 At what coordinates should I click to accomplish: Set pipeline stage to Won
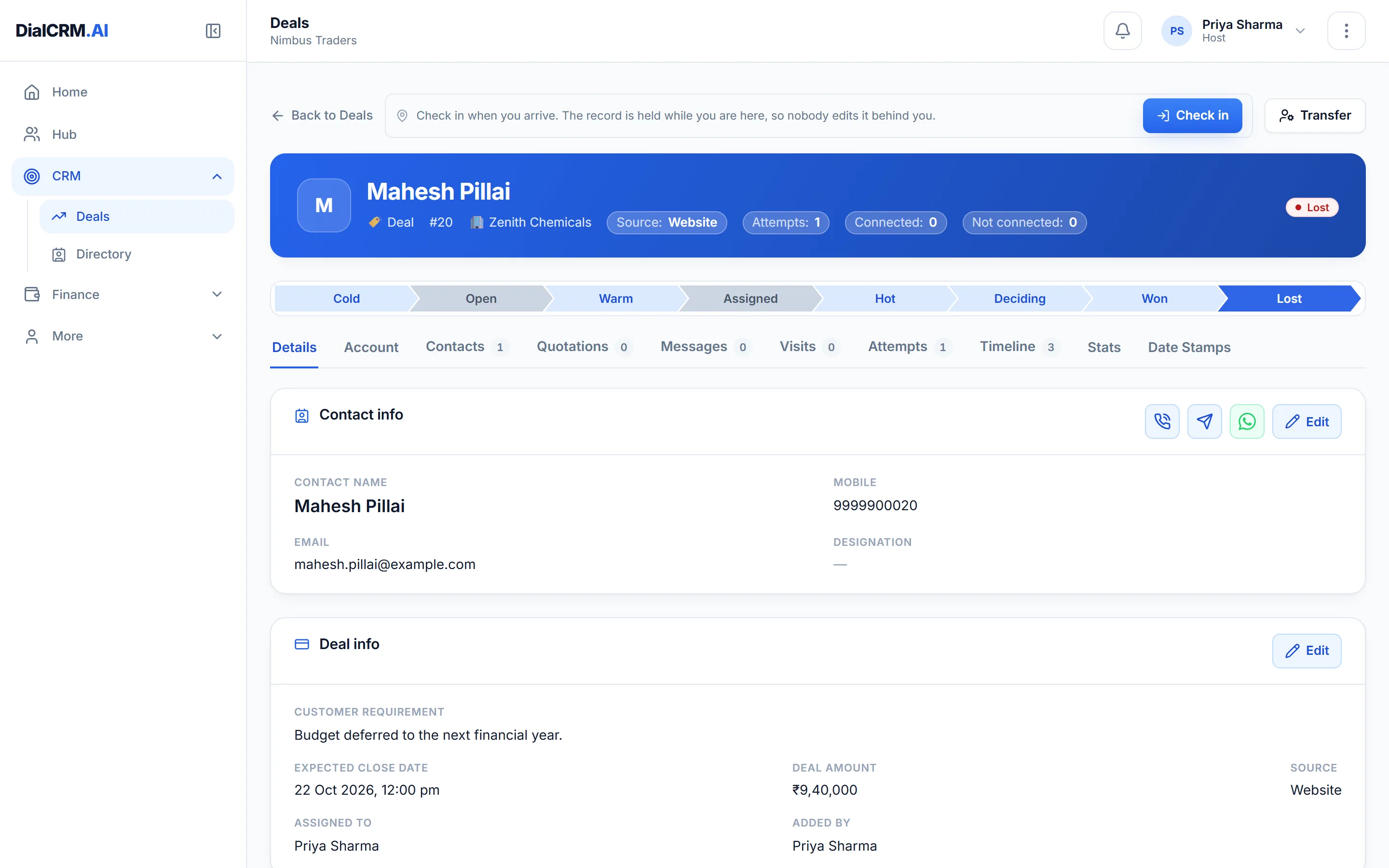click(1154, 298)
